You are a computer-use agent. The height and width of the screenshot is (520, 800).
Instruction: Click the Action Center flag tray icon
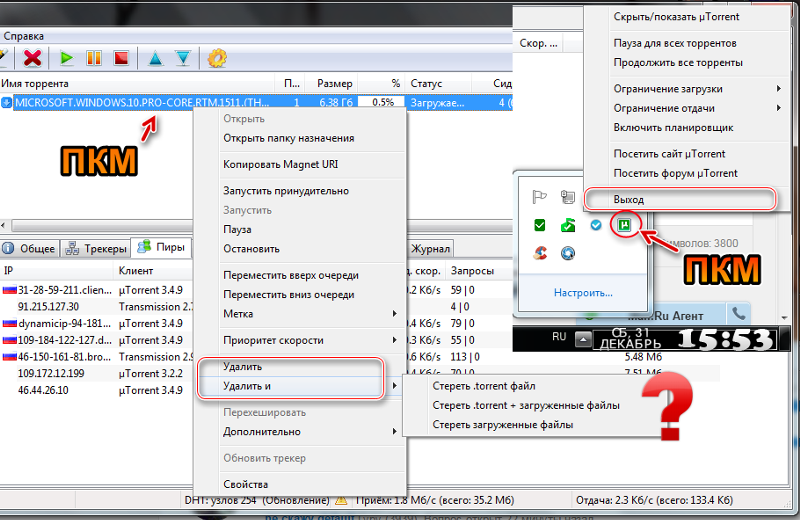[x=539, y=196]
